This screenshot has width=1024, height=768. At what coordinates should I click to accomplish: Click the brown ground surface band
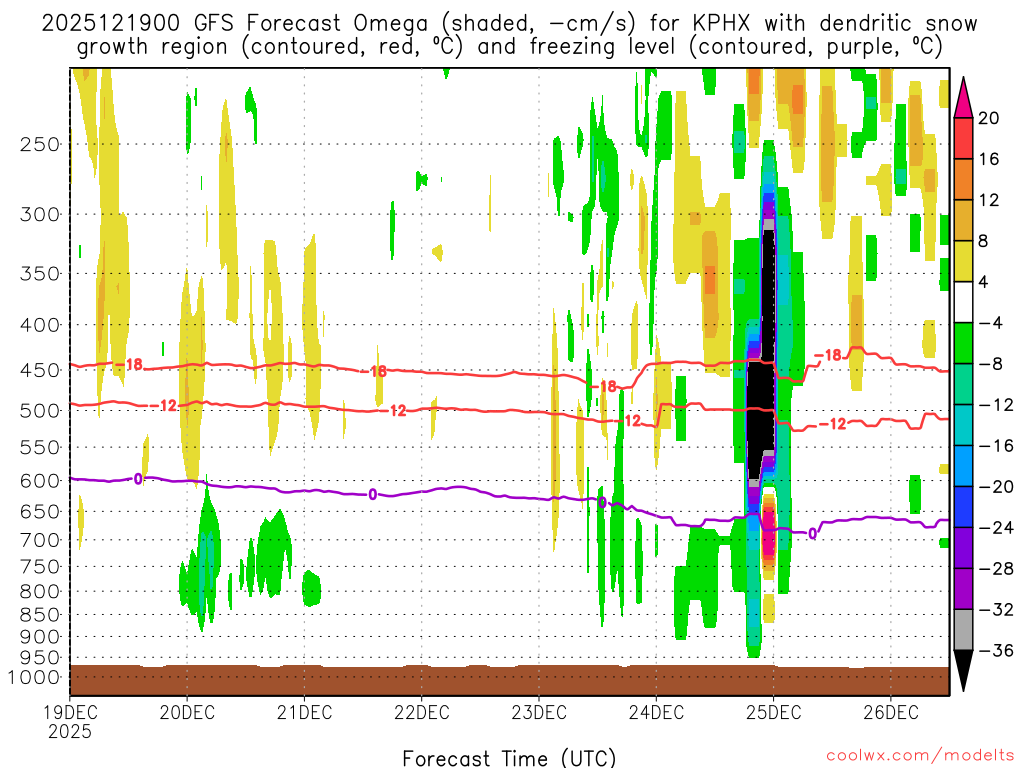tap(509, 680)
